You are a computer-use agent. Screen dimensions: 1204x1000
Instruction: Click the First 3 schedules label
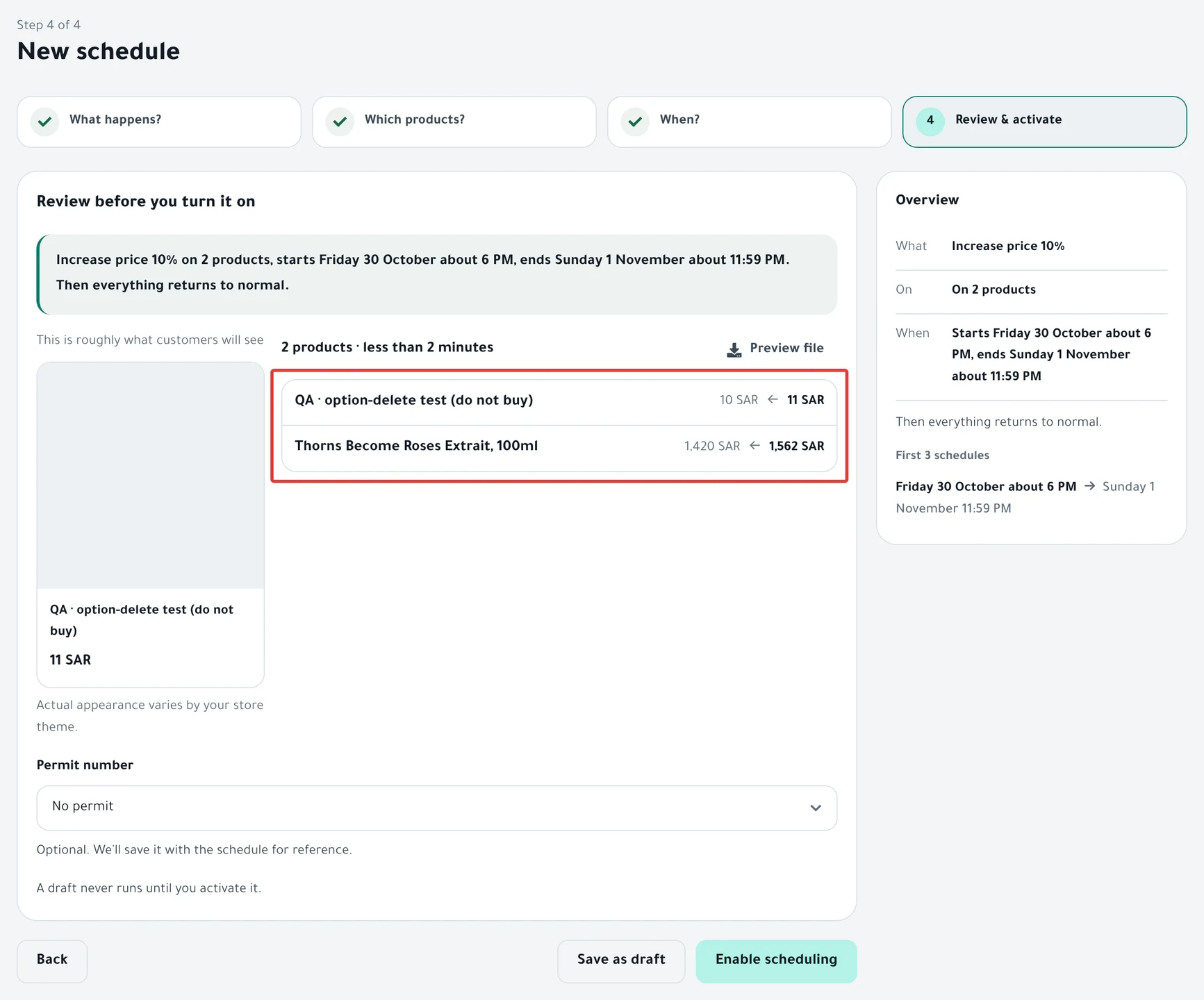(942, 456)
